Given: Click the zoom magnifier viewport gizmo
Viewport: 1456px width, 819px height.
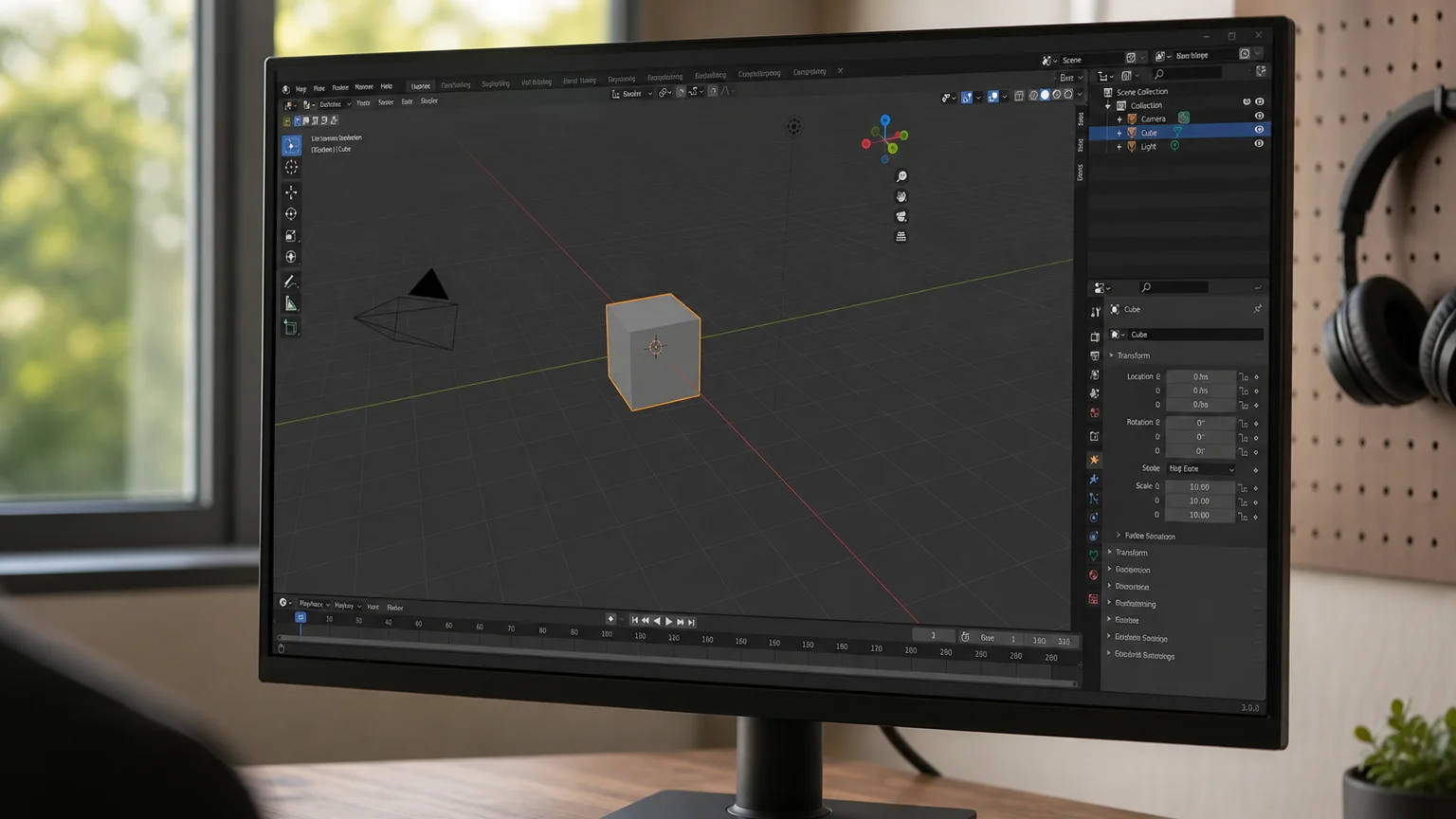Looking at the screenshot, I should [901, 176].
